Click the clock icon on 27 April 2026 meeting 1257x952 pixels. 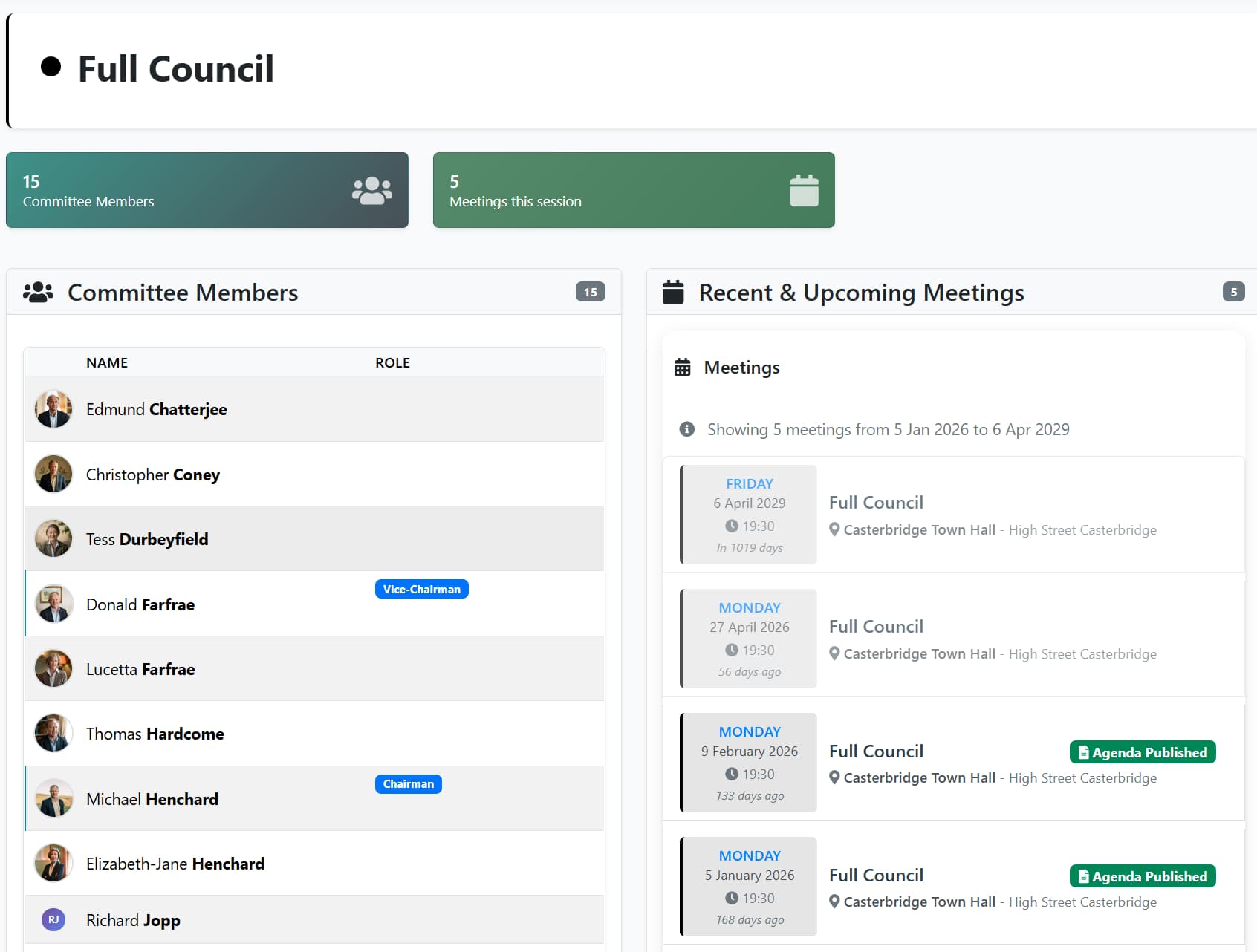[732, 650]
